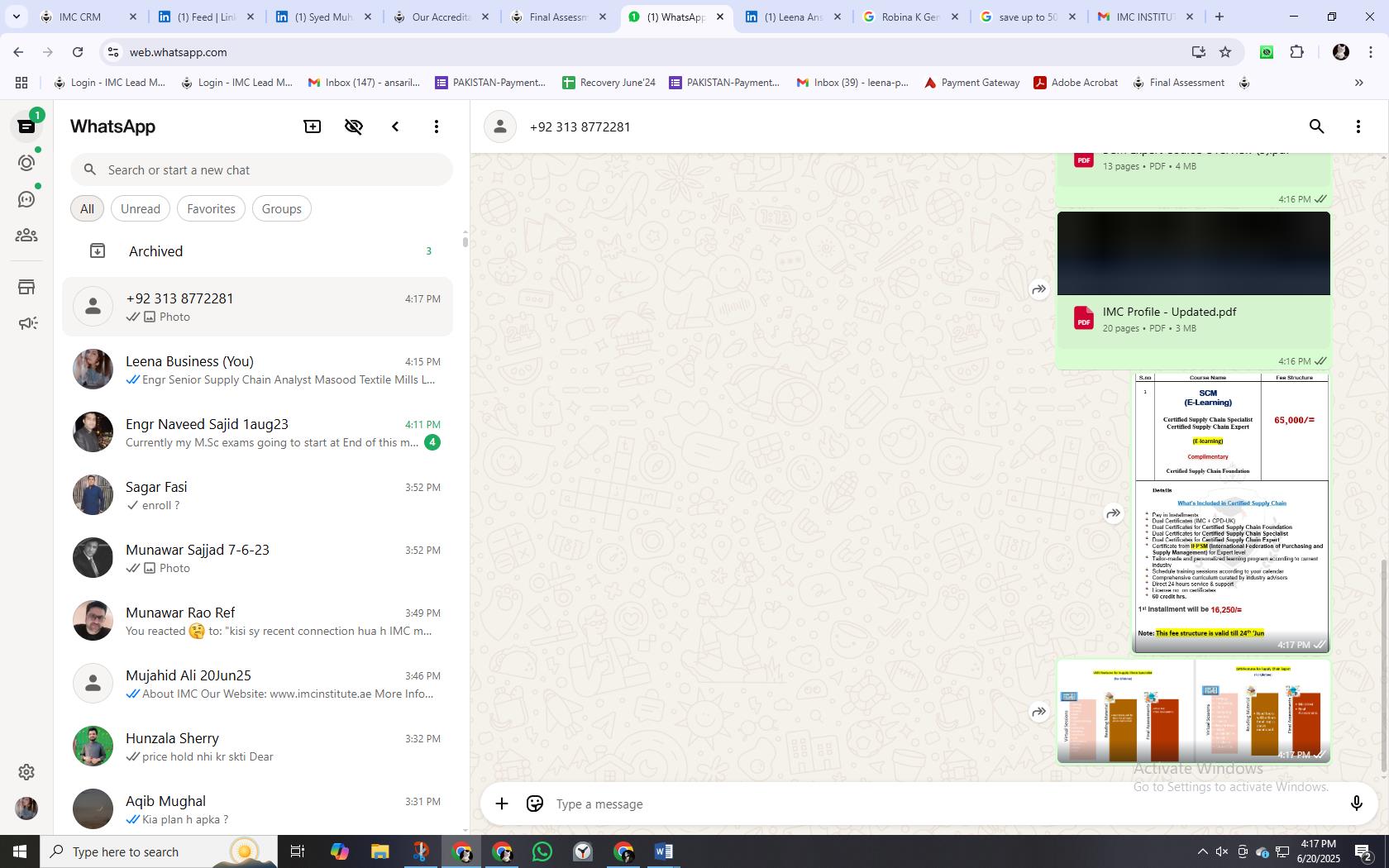Open the supply chain features chart image
This screenshot has height=868, width=1389.
pyautogui.click(x=1194, y=711)
